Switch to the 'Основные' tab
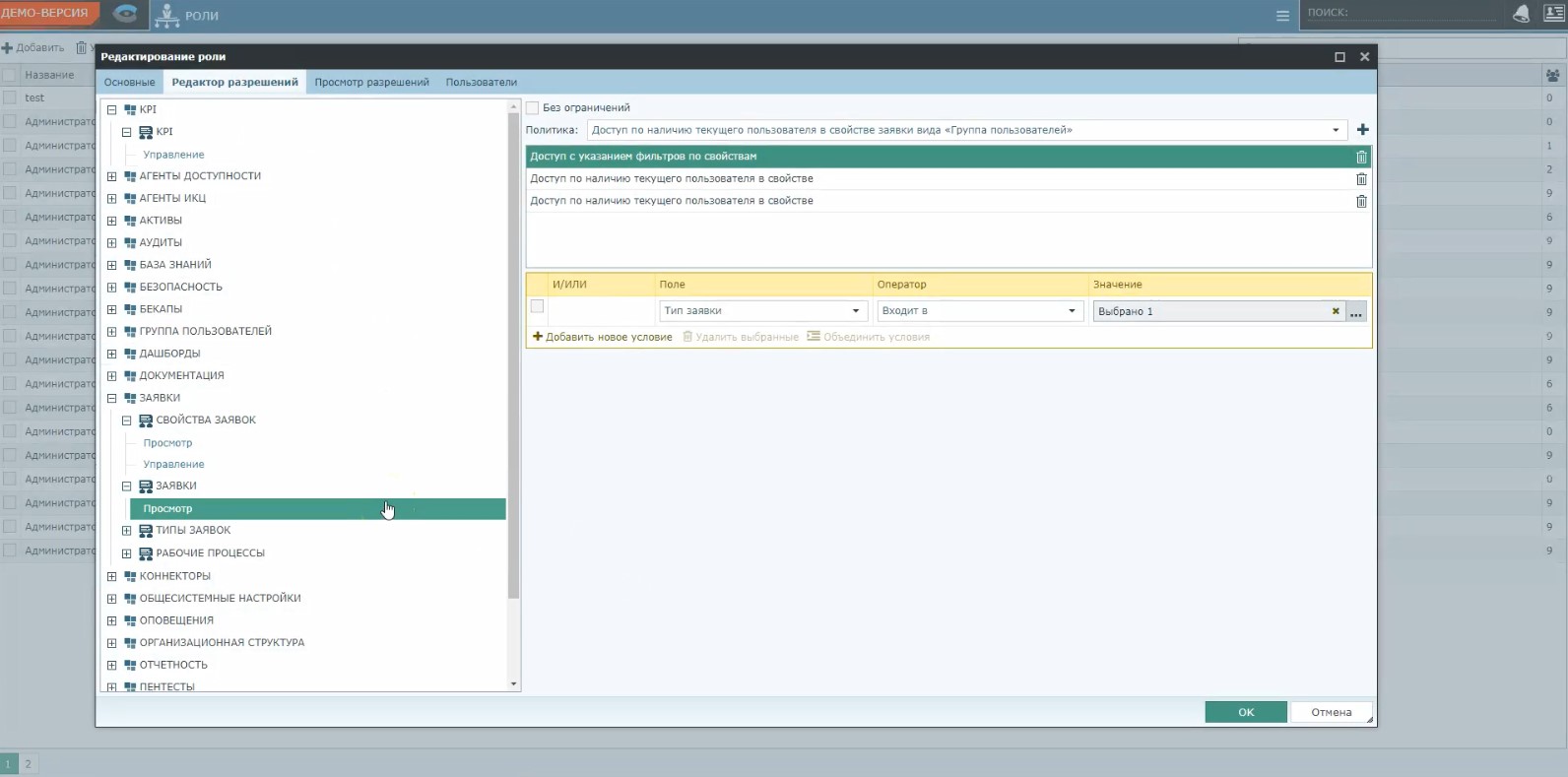 coord(130,83)
